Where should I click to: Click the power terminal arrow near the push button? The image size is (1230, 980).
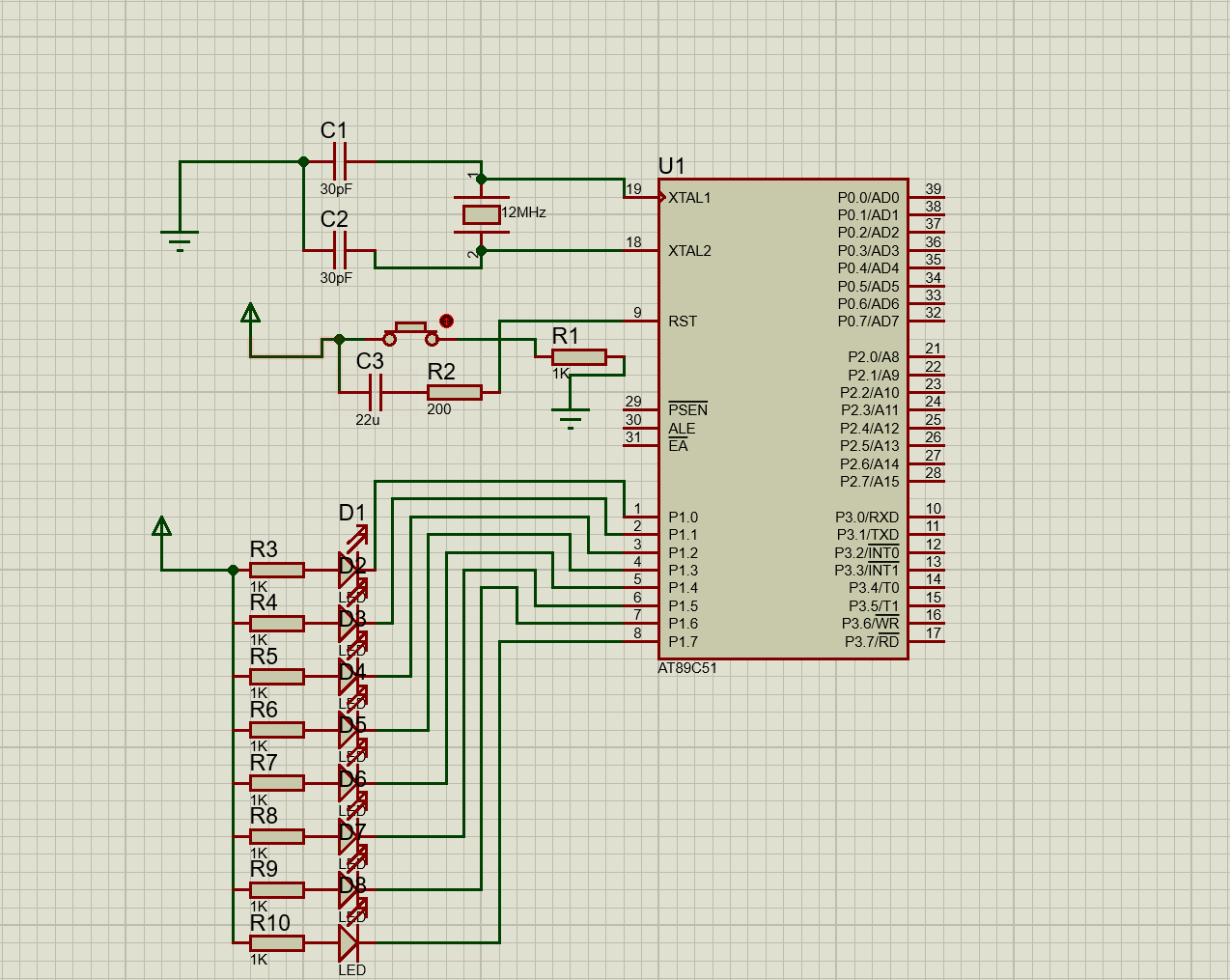coord(250,313)
